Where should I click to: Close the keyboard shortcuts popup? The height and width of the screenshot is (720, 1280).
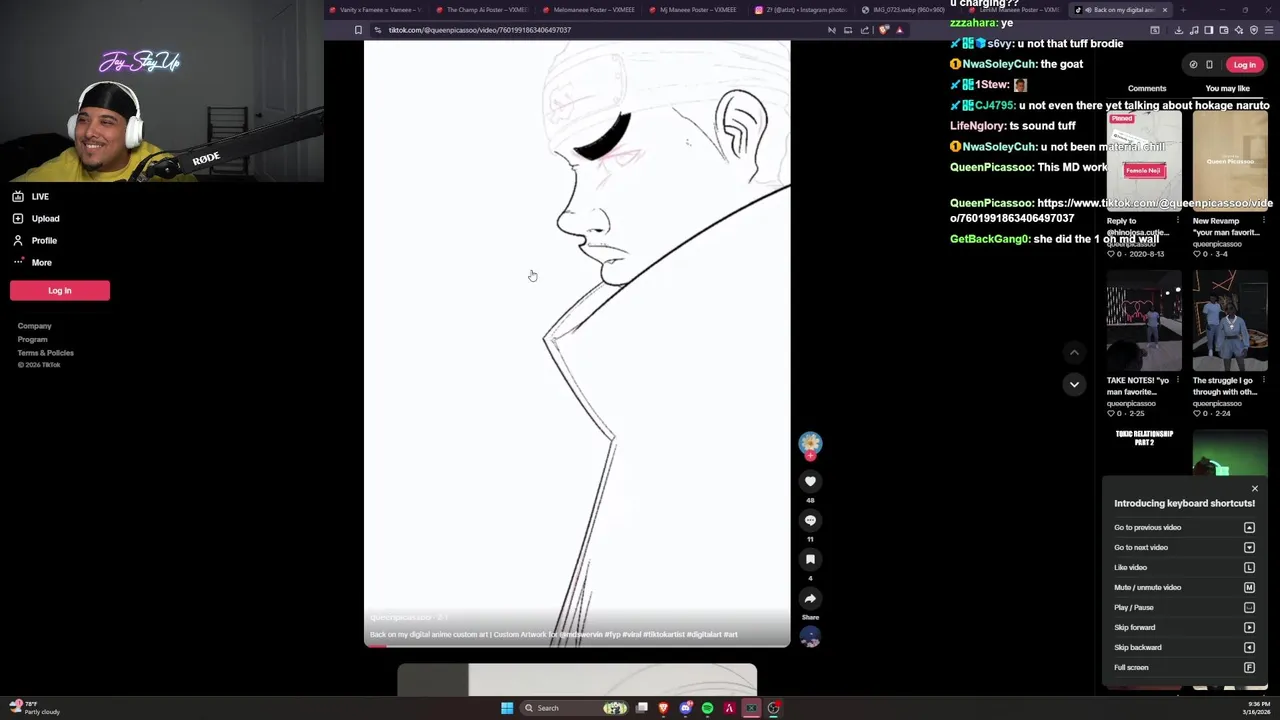coord(1255,489)
